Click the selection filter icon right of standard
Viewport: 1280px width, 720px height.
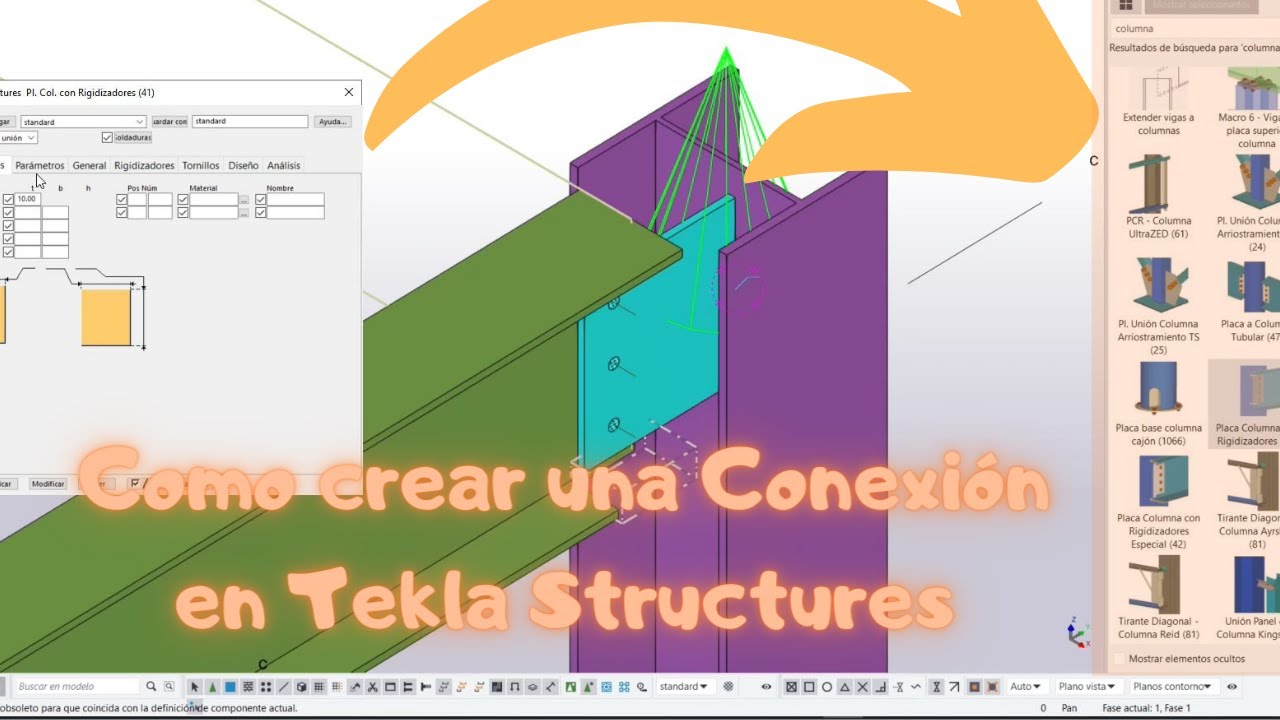(x=728, y=686)
